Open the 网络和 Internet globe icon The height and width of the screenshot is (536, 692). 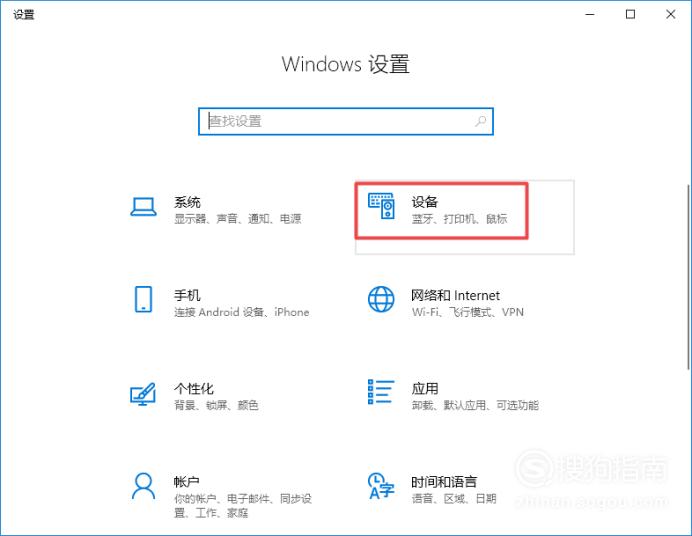pyautogui.click(x=381, y=299)
